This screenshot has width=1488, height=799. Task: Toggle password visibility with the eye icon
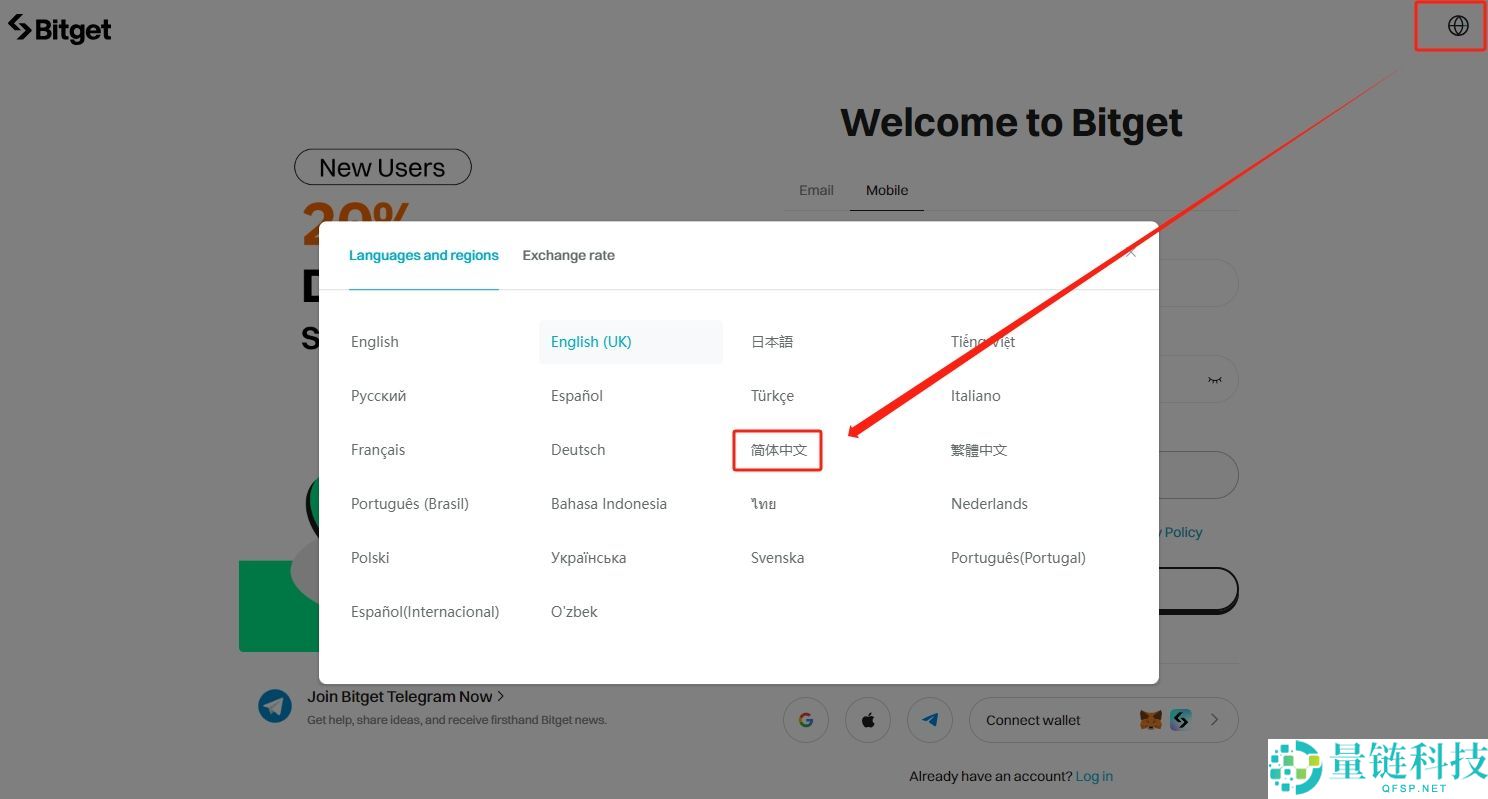pos(1214,379)
